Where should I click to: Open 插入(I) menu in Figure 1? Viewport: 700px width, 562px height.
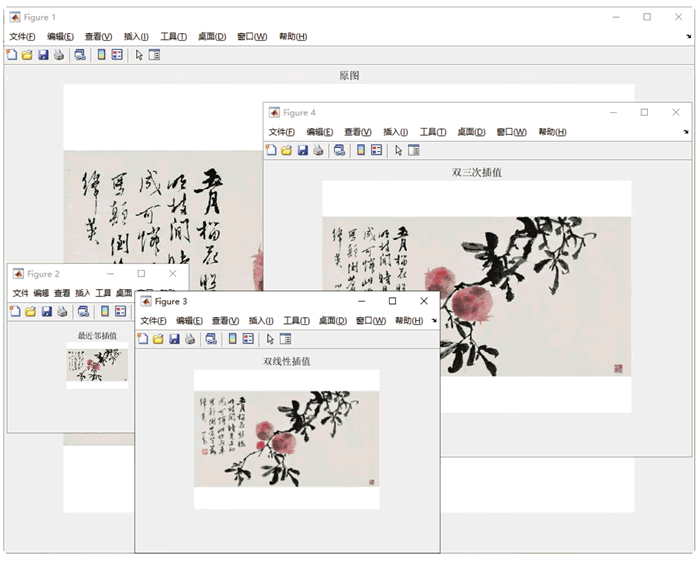point(136,37)
